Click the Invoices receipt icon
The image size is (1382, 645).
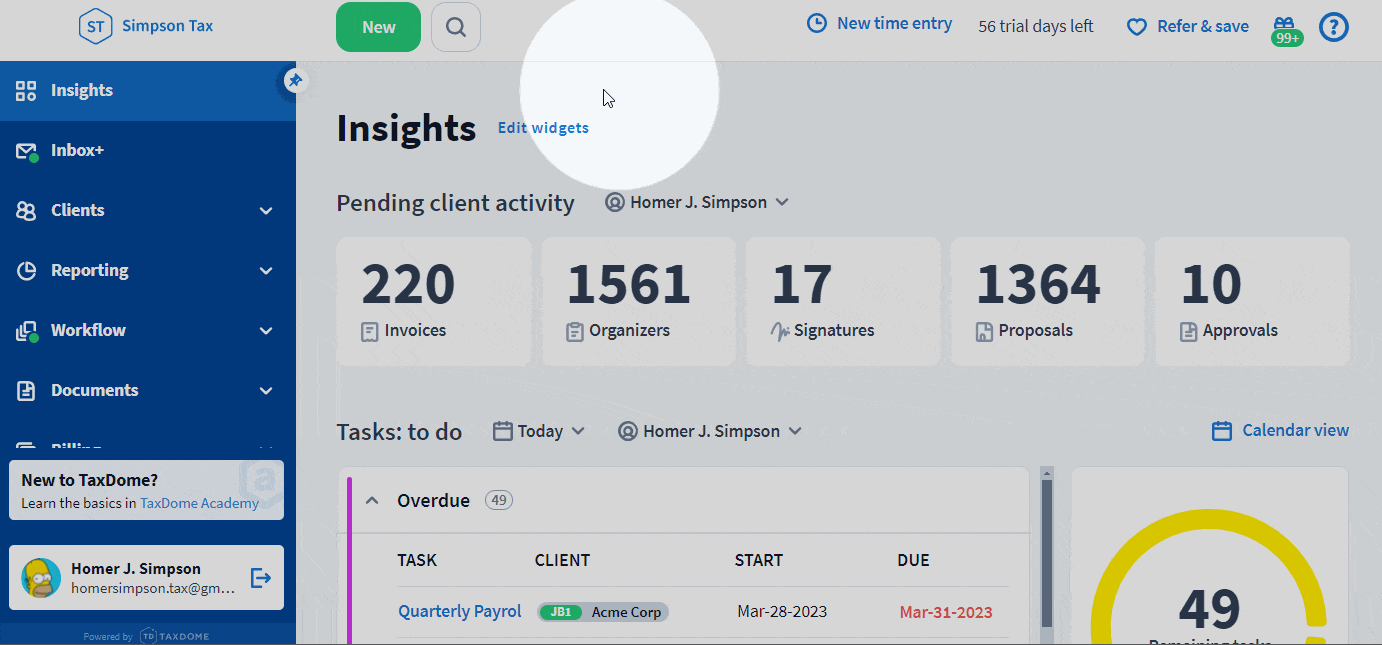(x=370, y=331)
